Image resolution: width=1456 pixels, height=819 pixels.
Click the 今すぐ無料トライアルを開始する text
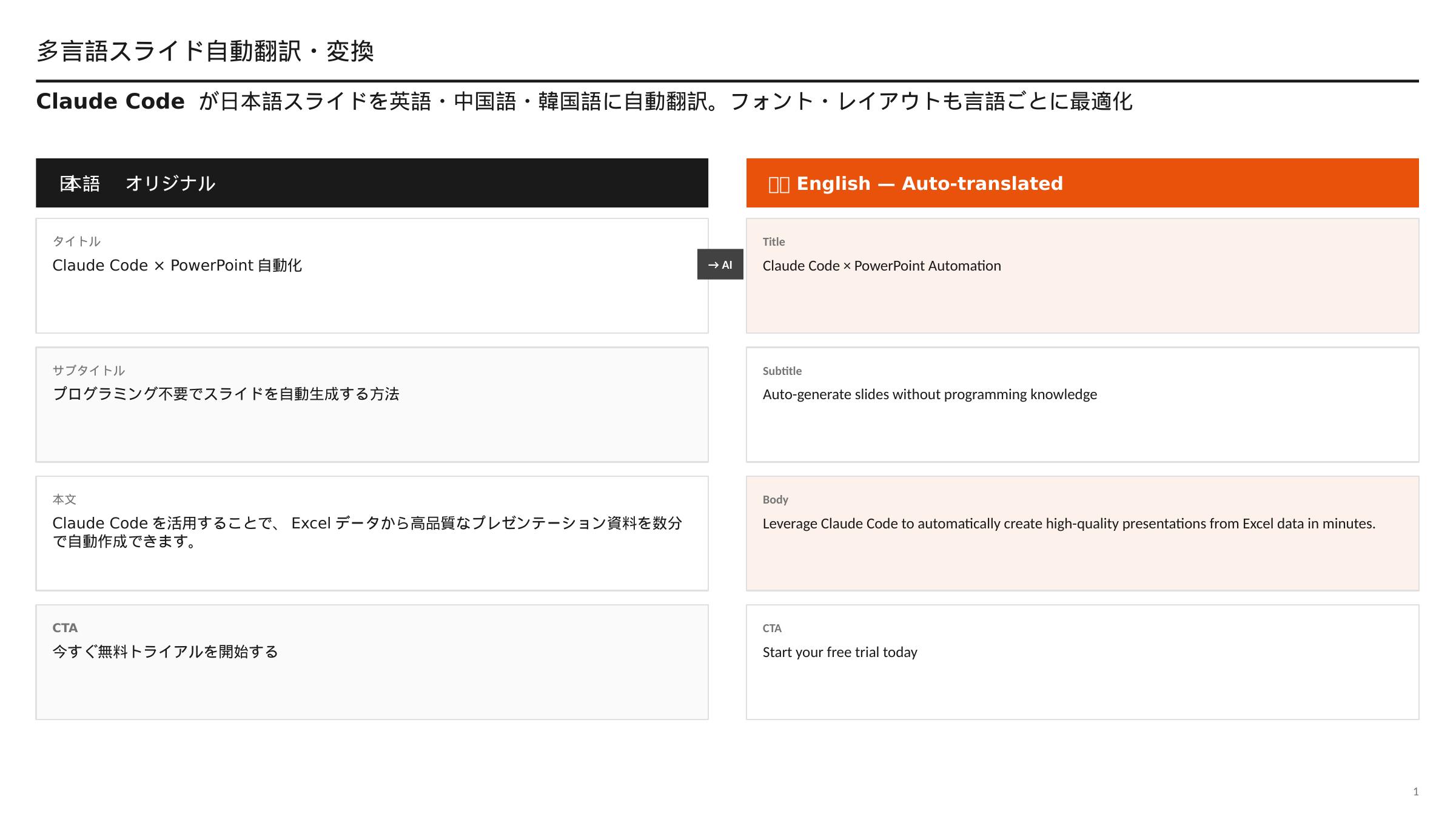[166, 652]
